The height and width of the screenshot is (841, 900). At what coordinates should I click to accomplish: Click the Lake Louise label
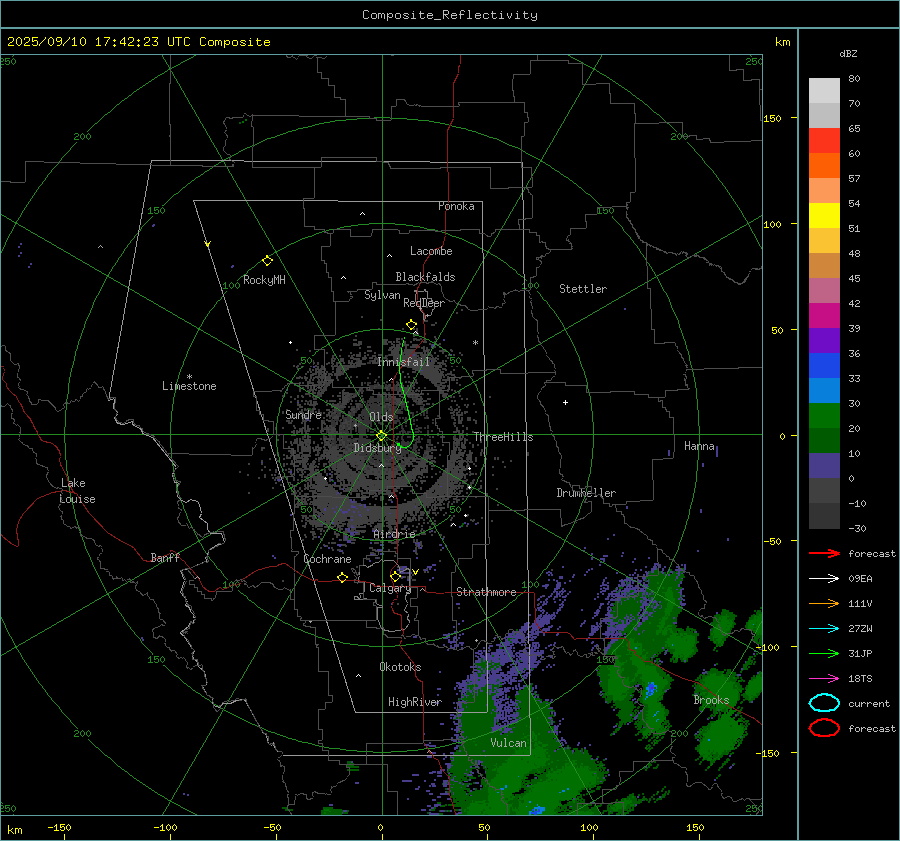[x=77, y=491]
